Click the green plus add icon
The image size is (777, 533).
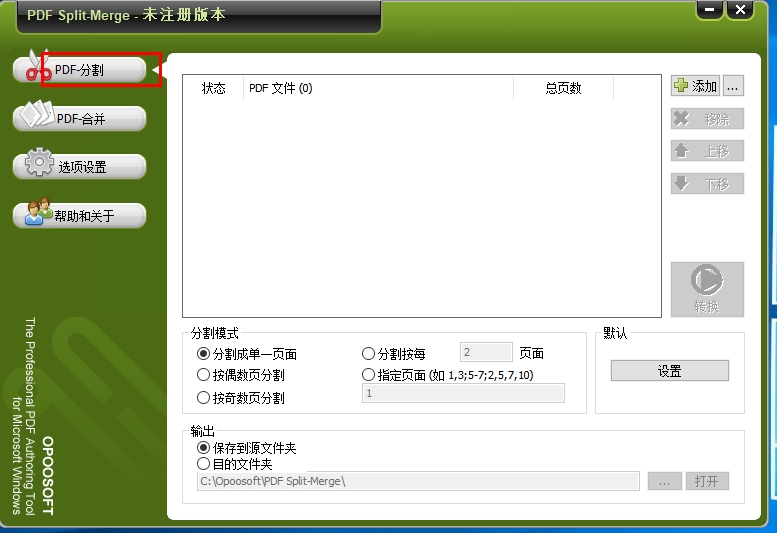(681, 85)
